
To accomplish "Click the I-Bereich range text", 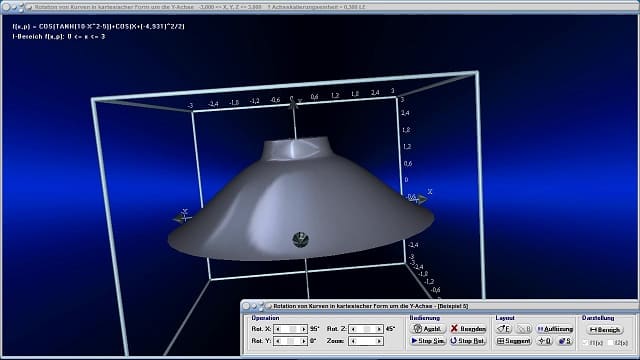I will coord(59,36).
